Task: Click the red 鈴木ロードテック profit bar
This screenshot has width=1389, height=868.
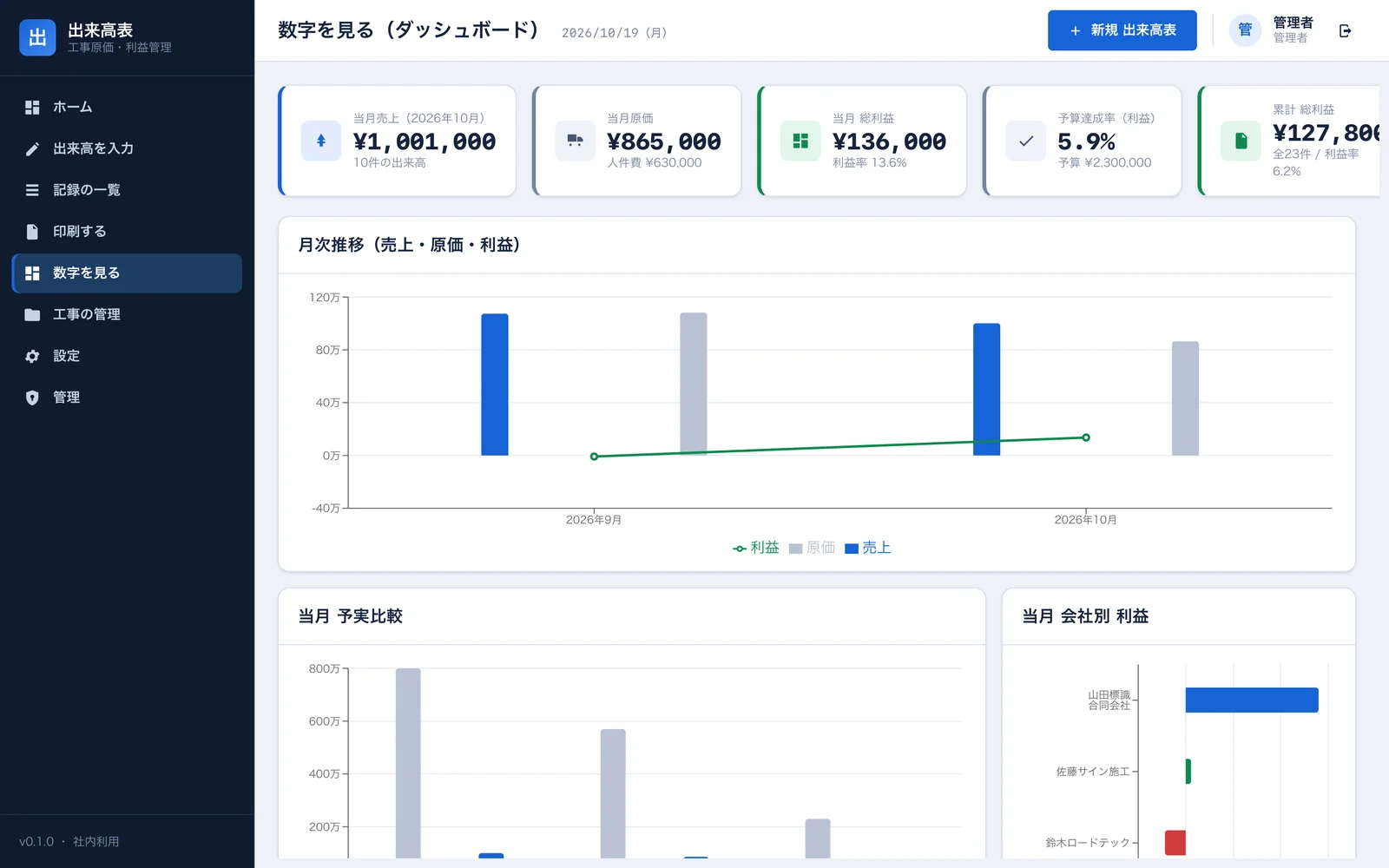Action: [x=1175, y=843]
